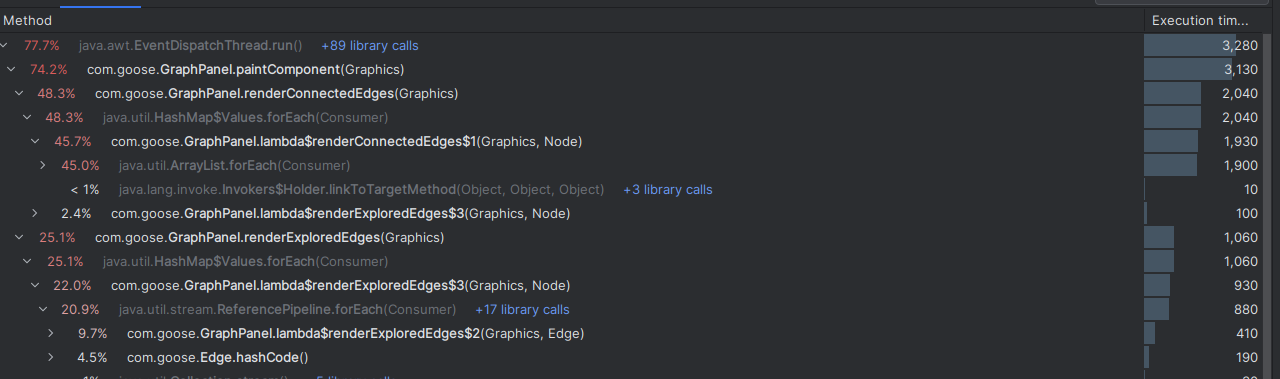Expand the Edge.hashCode() row
1280x379 pixels.
coord(51,358)
